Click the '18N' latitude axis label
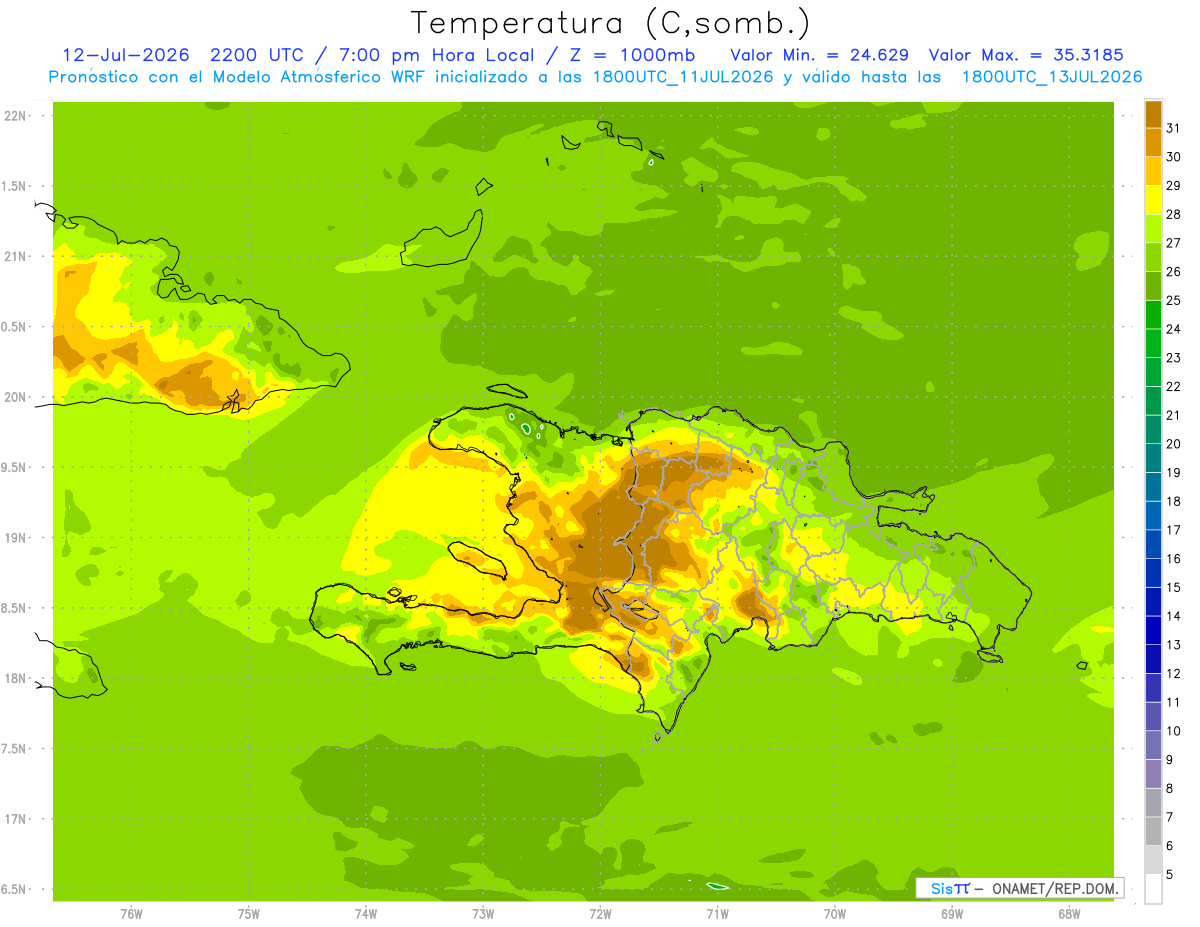 15,678
